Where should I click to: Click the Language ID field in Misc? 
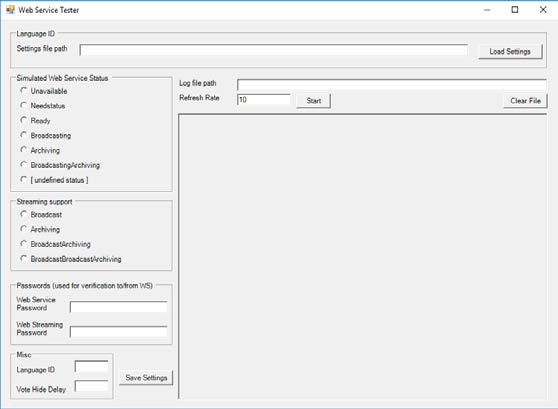(91, 366)
